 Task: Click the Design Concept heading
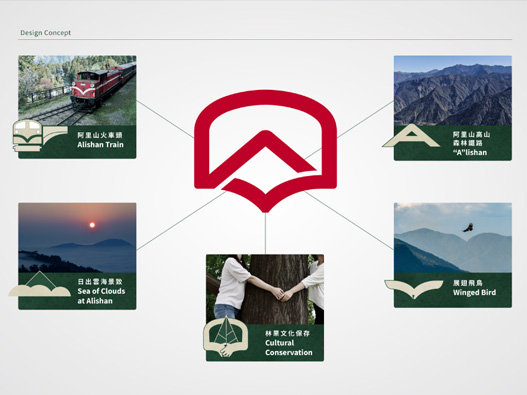pos(45,33)
